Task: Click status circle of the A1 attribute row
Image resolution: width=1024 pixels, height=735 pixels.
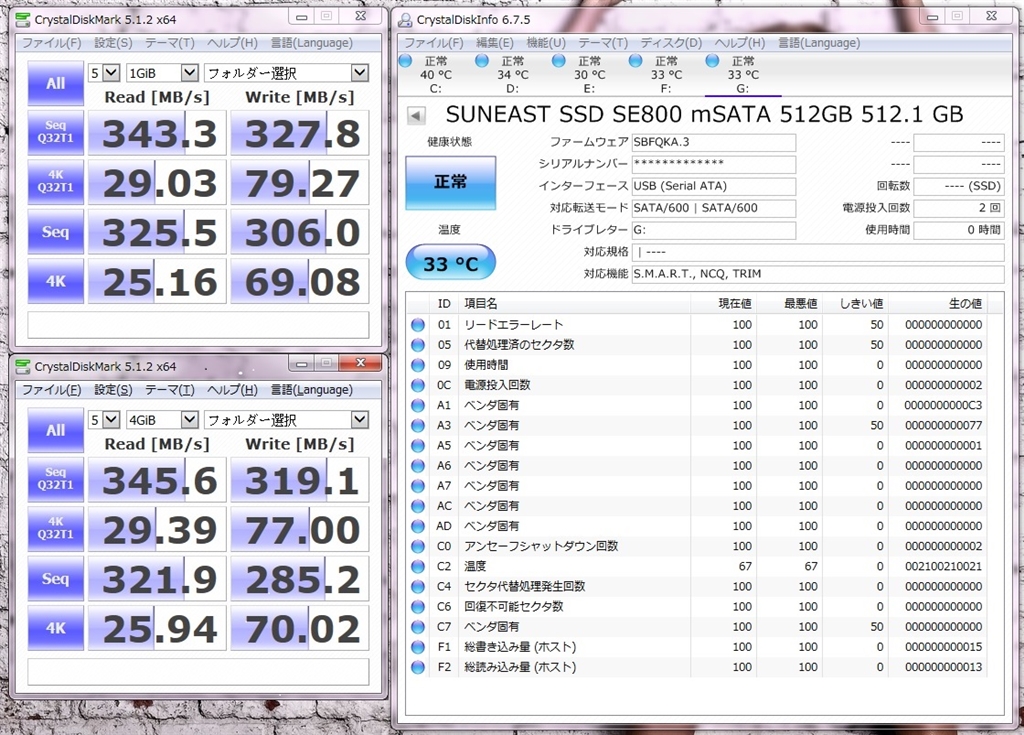Action: click(418, 406)
